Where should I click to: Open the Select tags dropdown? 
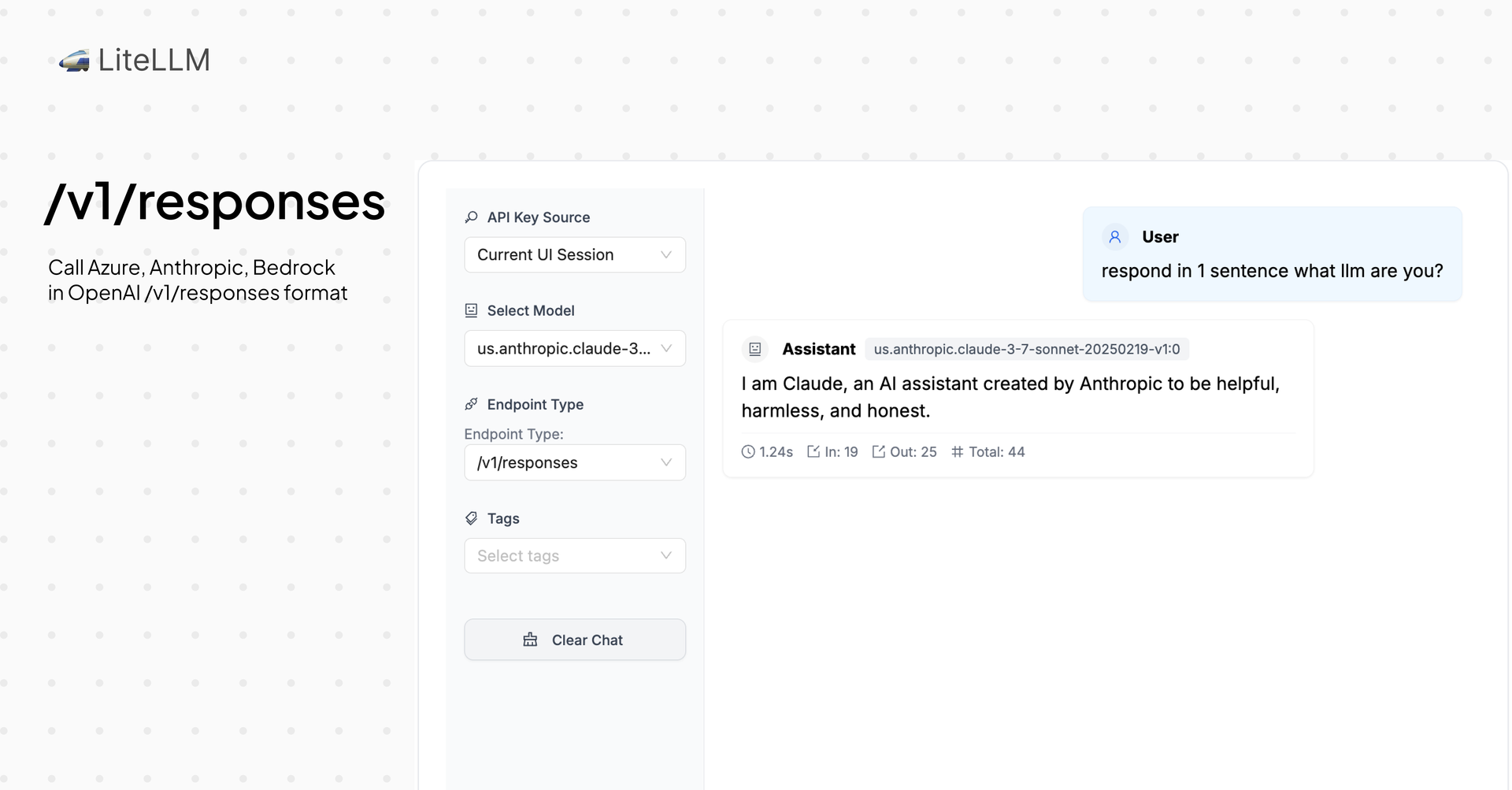pos(575,556)
